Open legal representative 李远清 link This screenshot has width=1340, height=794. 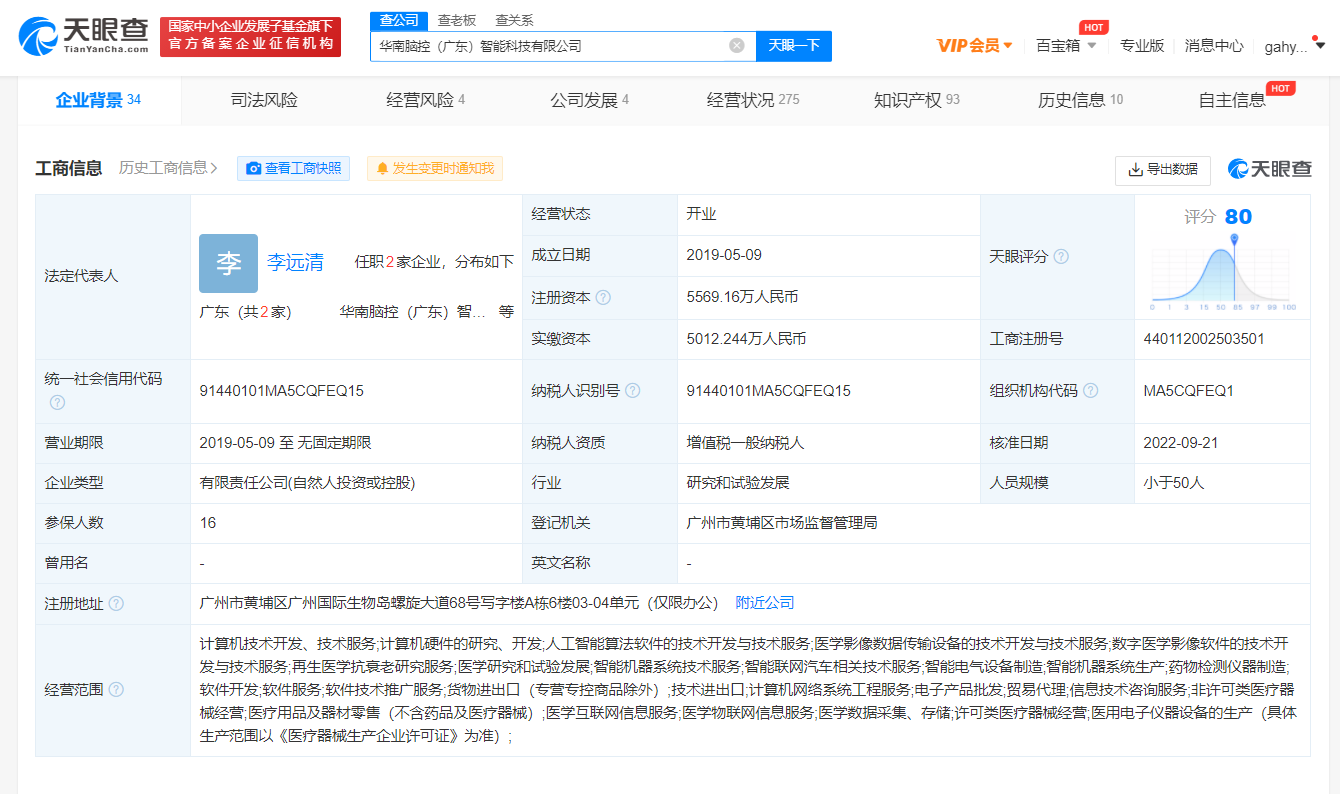coord(295,263)
